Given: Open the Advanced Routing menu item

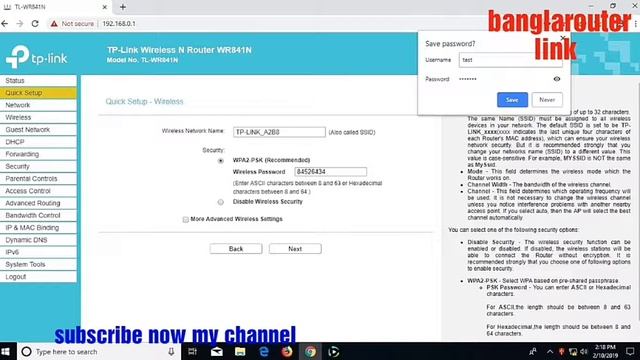Looking at the screenshot, I should [38, 203].
